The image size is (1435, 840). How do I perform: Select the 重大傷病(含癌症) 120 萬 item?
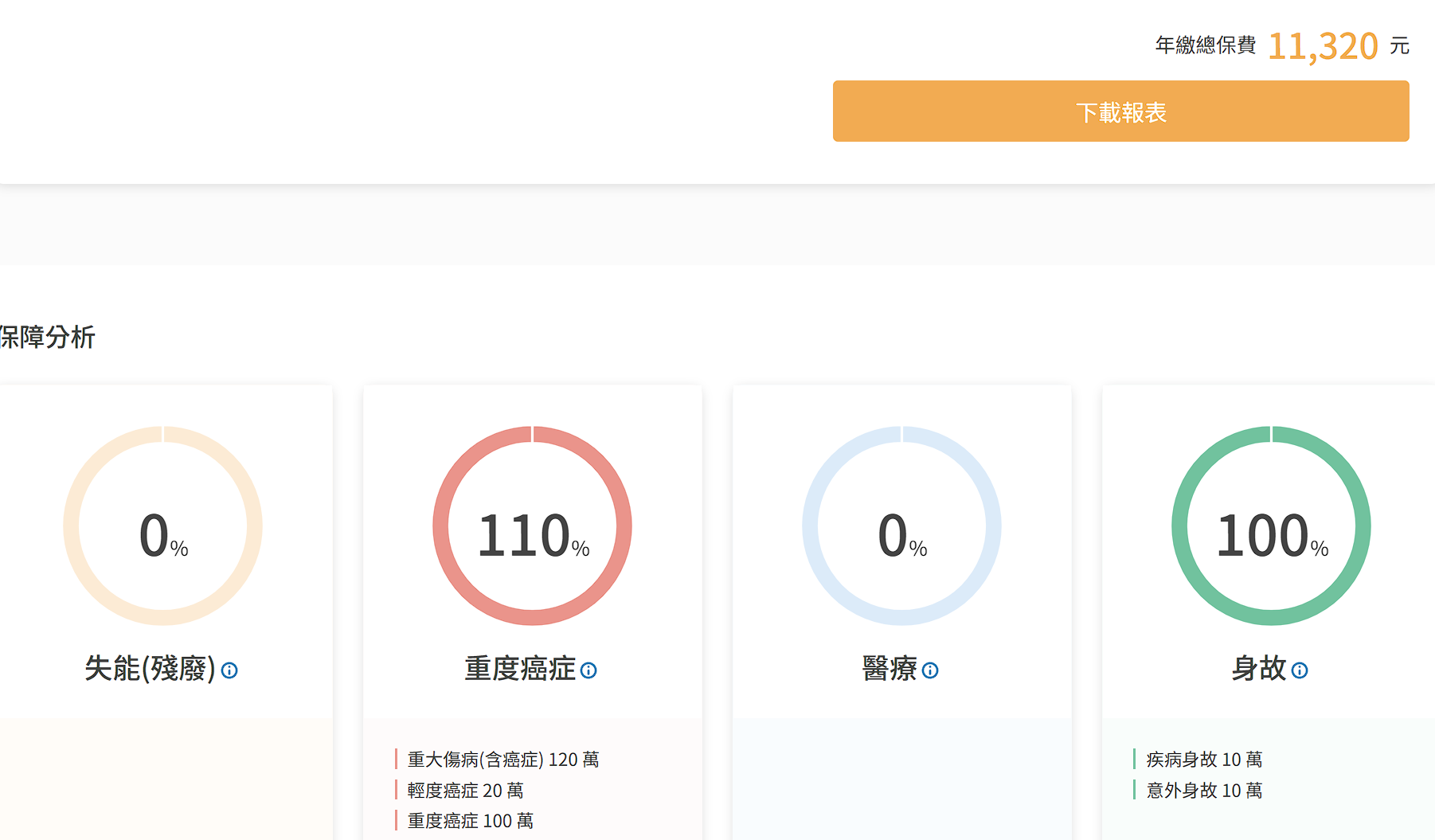click(x=502, y=760)
